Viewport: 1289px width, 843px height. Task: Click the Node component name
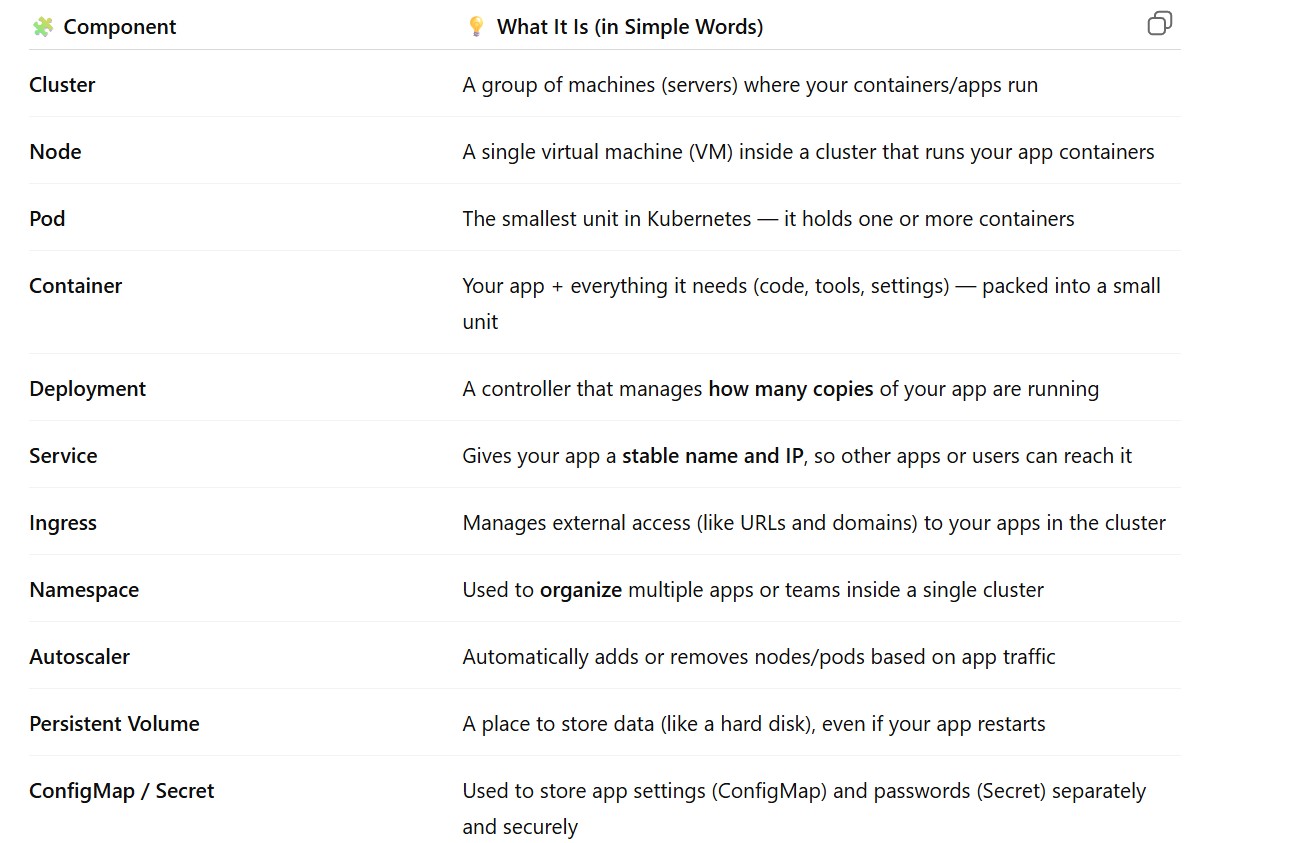click(x=55, y=152)
